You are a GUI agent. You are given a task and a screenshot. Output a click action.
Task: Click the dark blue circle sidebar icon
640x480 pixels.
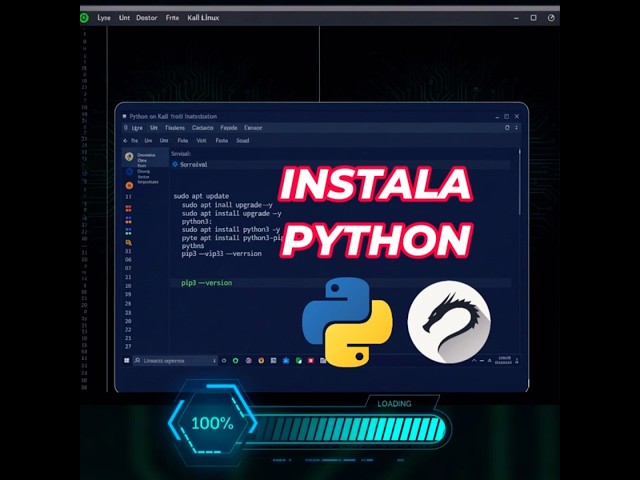[129, 172]
